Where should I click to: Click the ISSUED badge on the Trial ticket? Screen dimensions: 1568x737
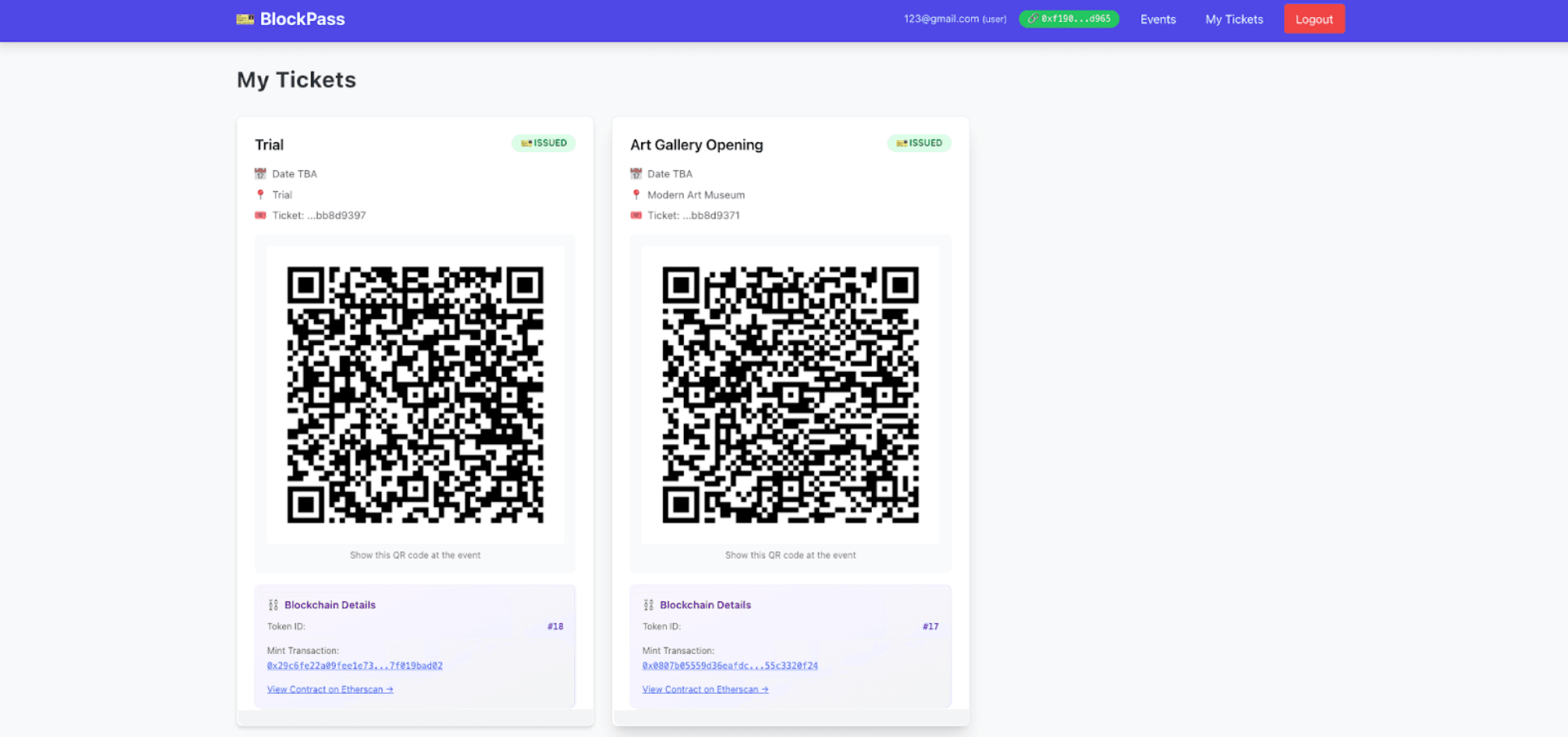(x=542, y=142)
